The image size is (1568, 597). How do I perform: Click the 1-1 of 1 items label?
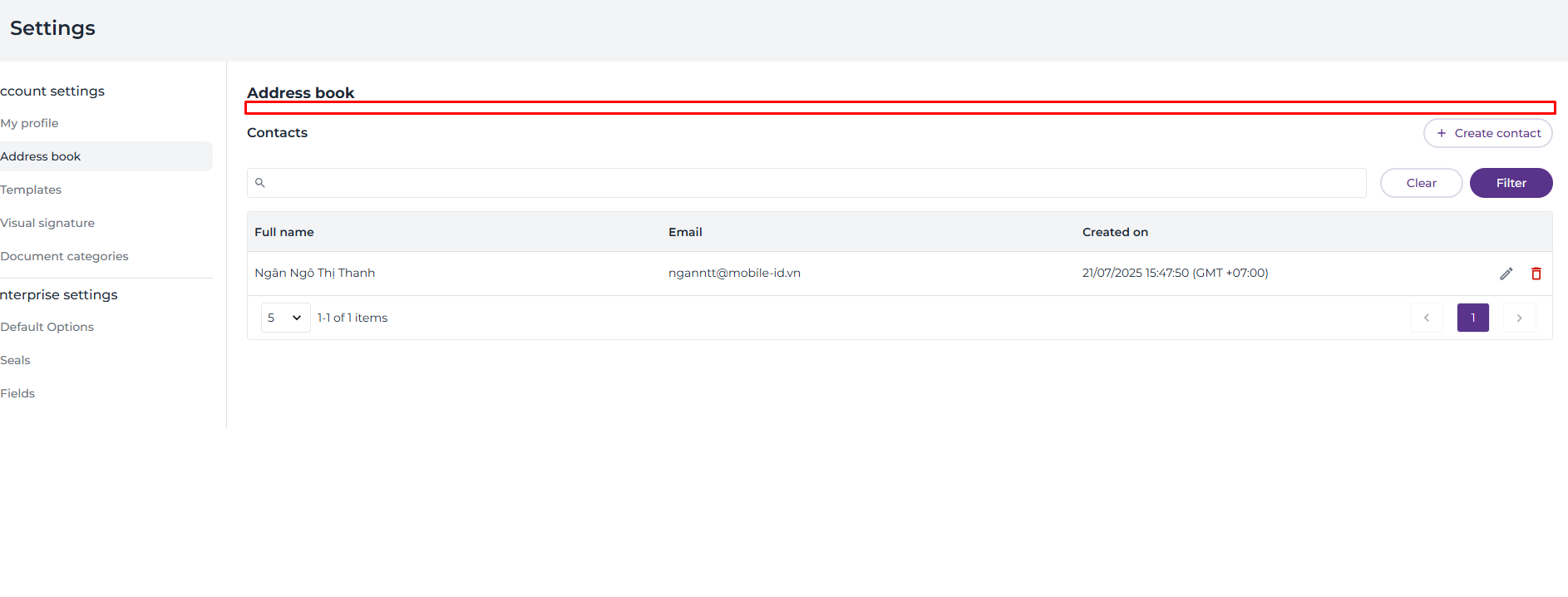(353, 318)
